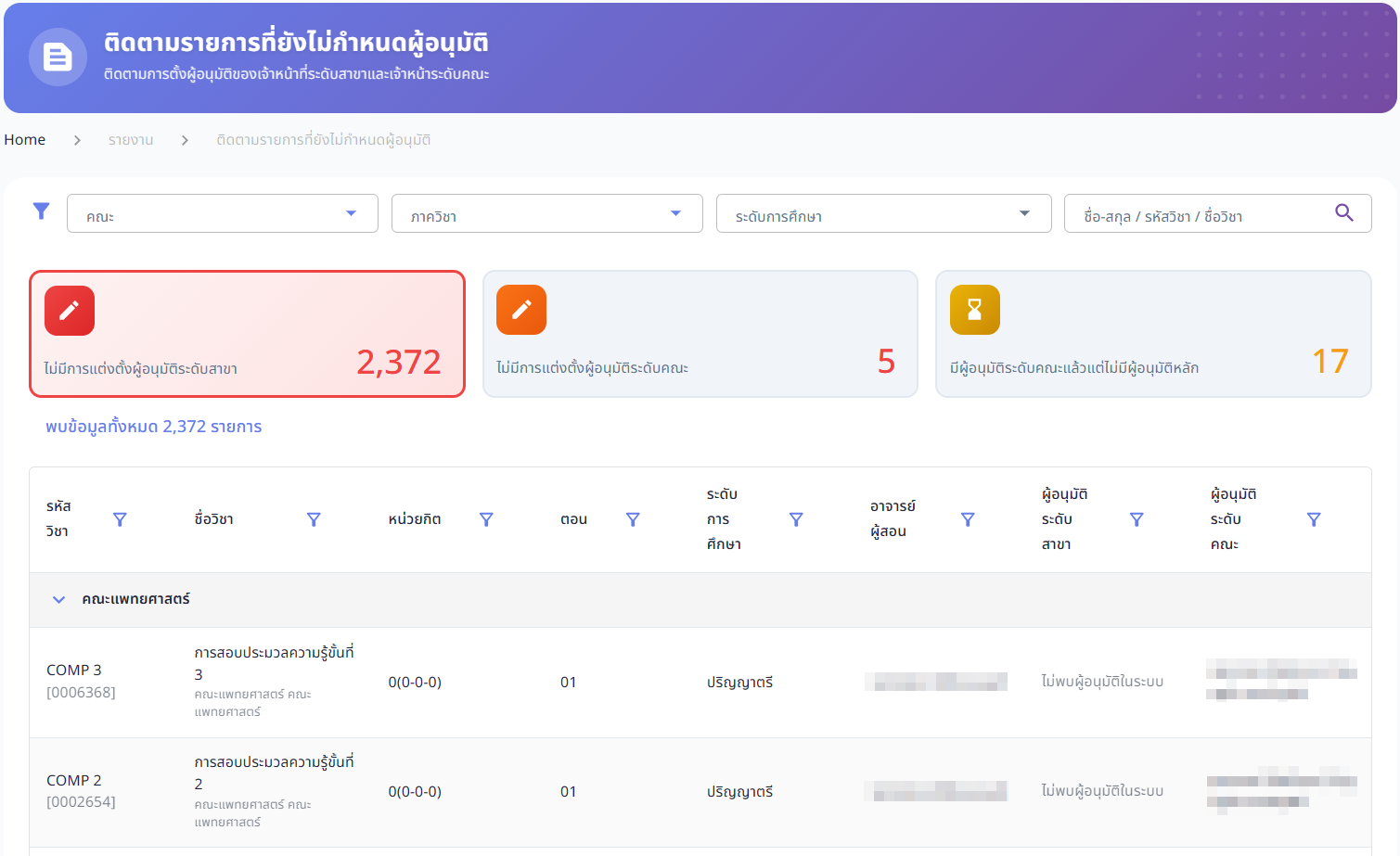This screenshot has width=1400, height=856.
Task: Collapse the คณะแพทยศาสตร์ group row
Action: pos(59,600)
